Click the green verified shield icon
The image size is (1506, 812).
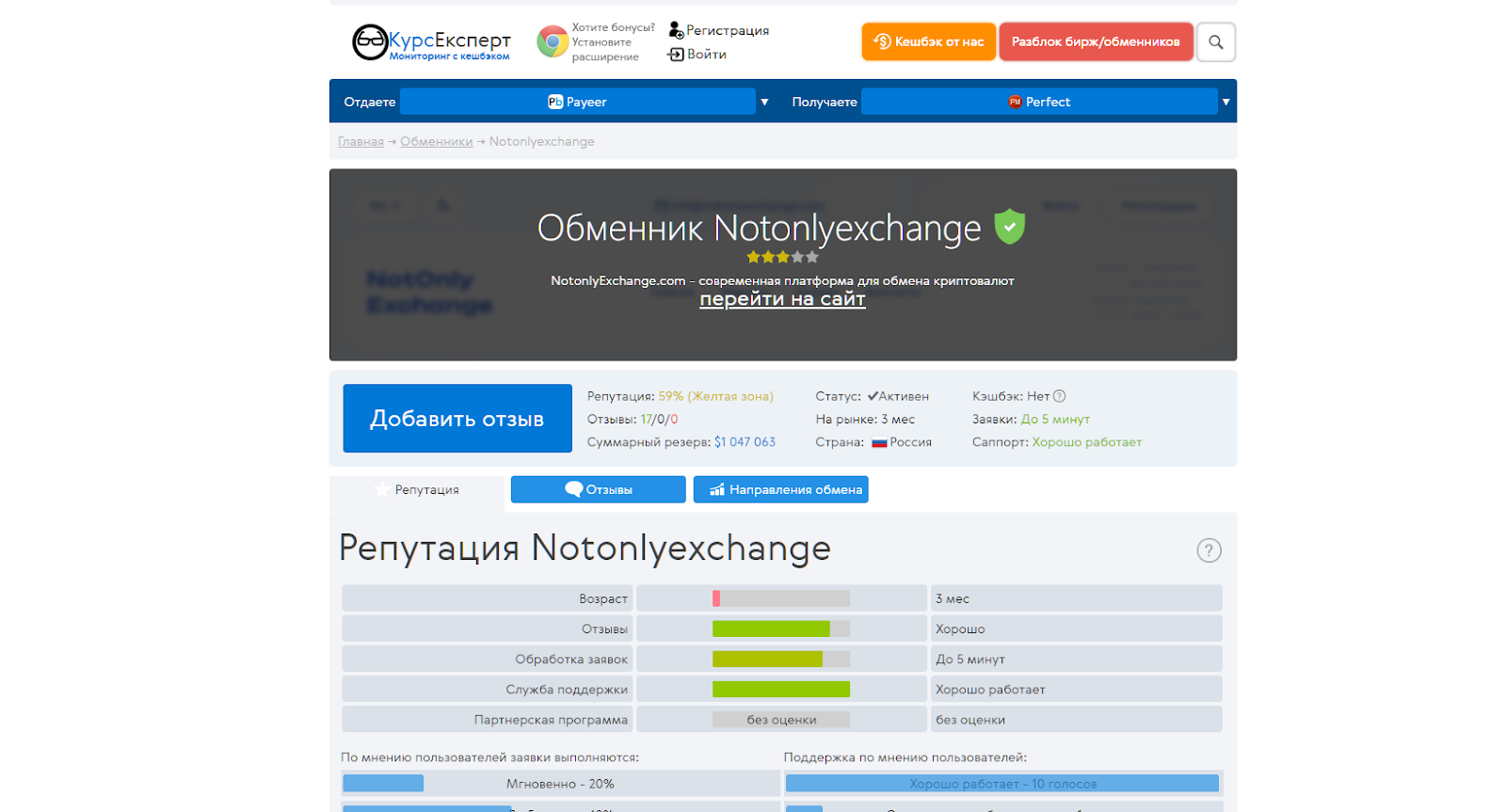(x=1010, y=226)
